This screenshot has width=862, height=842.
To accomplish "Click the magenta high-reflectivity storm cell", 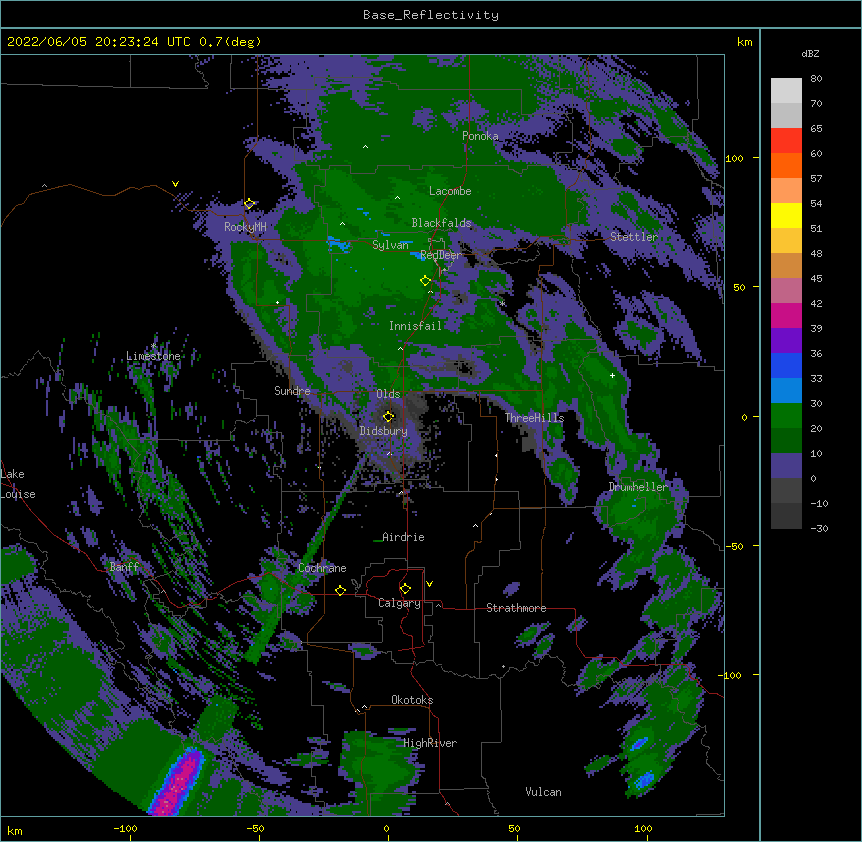I will 178,782.
